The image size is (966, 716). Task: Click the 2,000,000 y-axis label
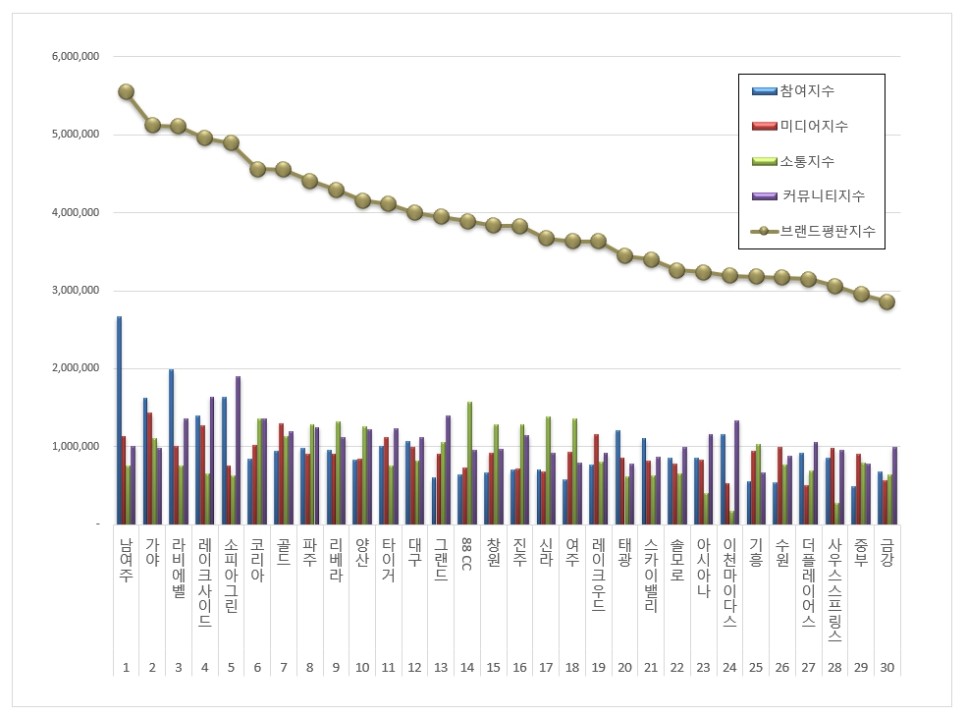pyautogui.click(x=75, y=368)
